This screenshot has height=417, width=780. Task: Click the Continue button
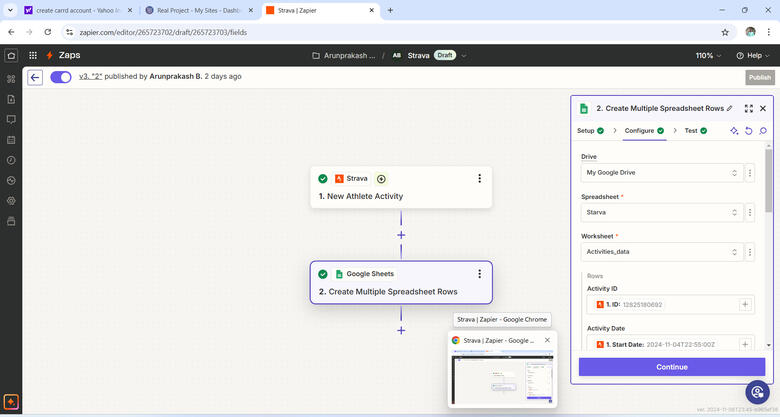pos(672,367)
